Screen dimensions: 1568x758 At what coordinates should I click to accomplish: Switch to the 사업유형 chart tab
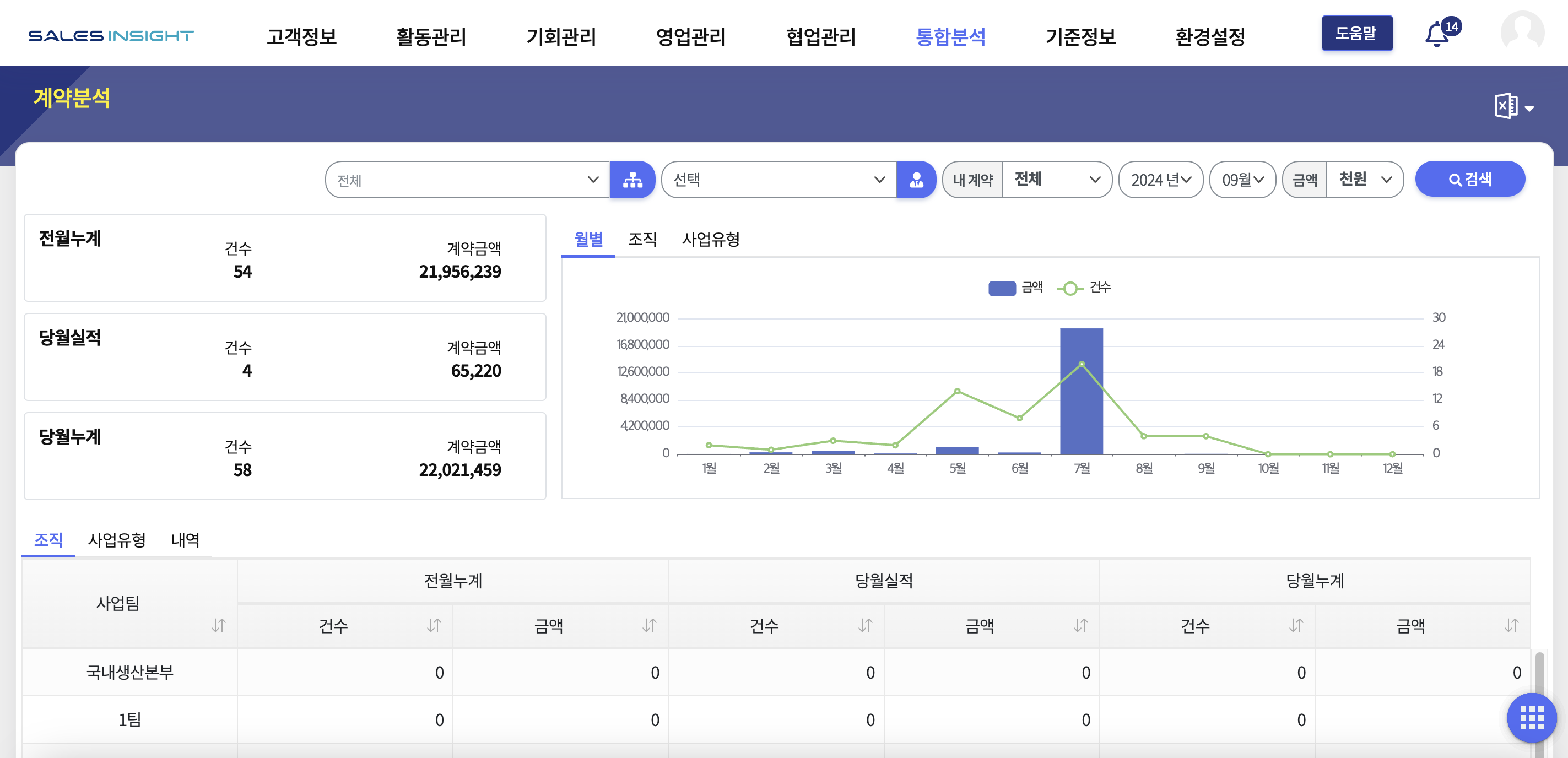click(x=710, y=239)
